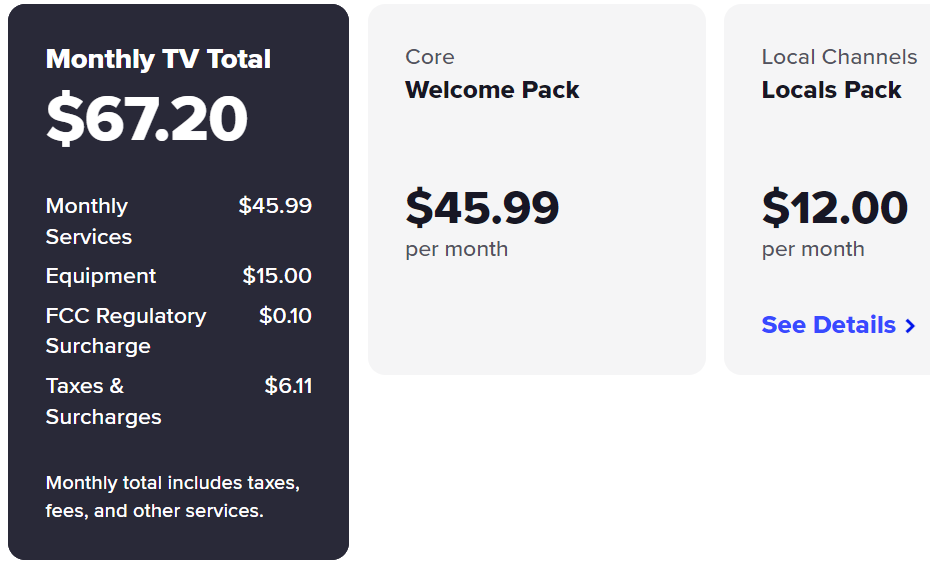Click the Taxes & Surcharges label
The image size is (930, 569).
[x=103, y=401]
